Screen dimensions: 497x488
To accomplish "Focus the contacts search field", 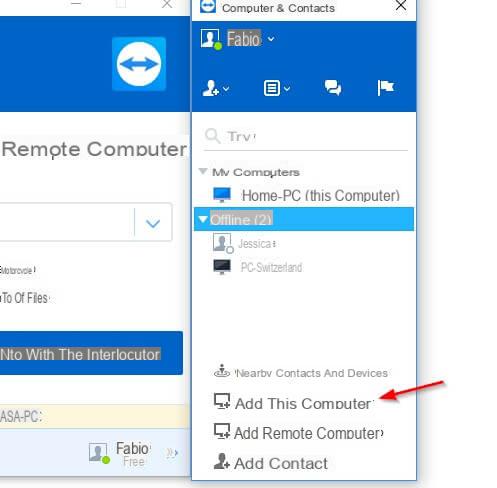I will coord(306,137).
